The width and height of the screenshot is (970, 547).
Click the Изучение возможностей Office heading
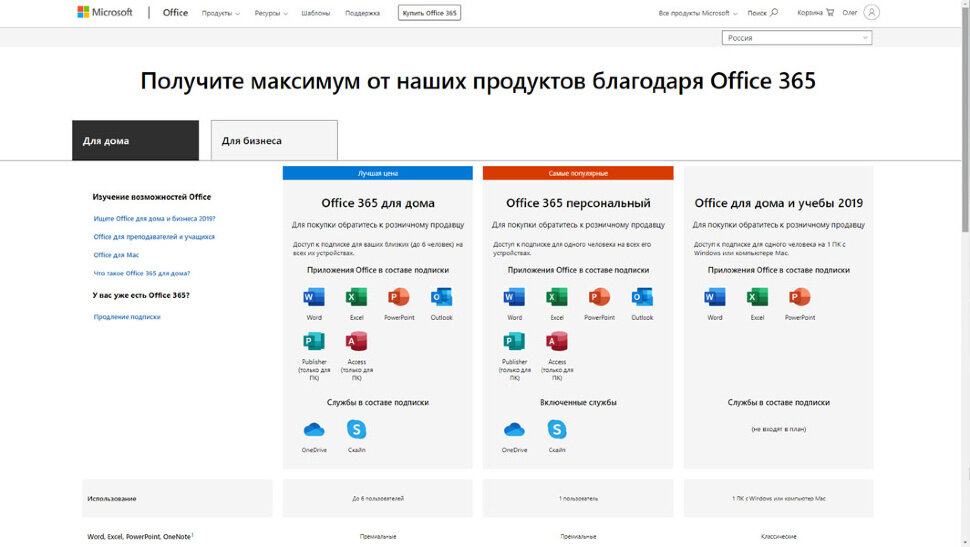pos(152,197)
